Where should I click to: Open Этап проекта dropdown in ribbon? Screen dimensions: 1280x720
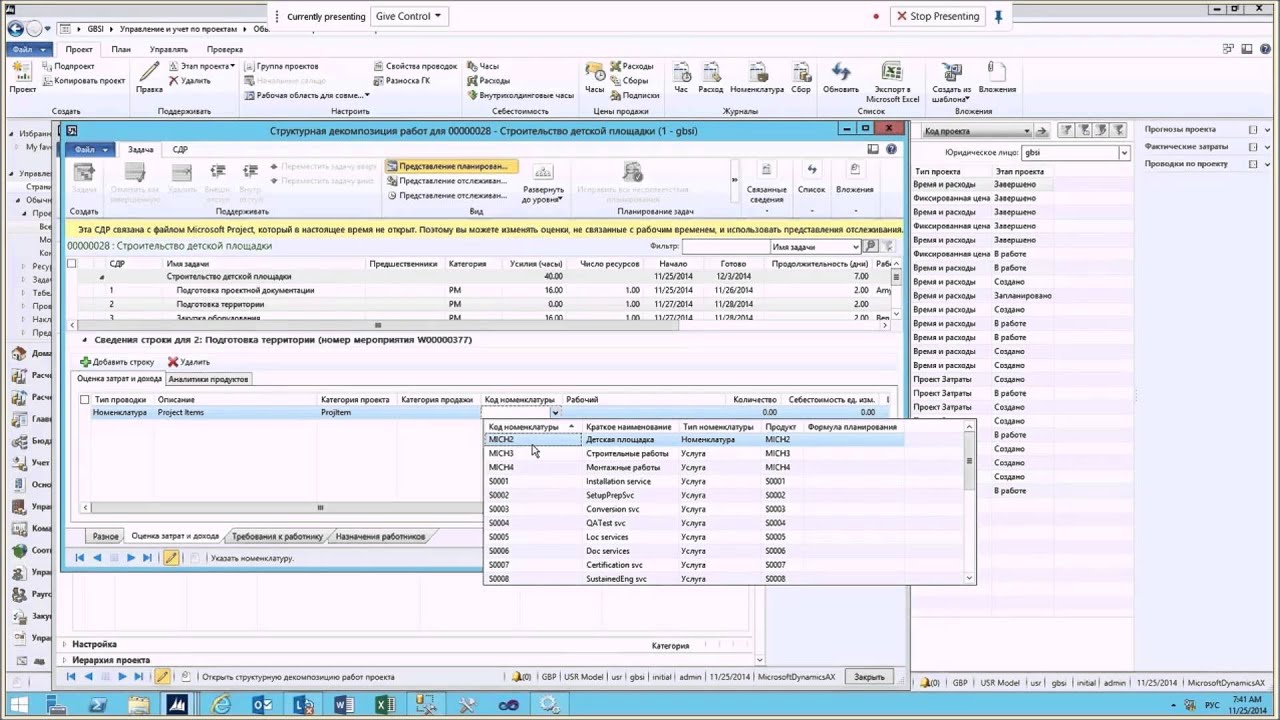[201, 66]
